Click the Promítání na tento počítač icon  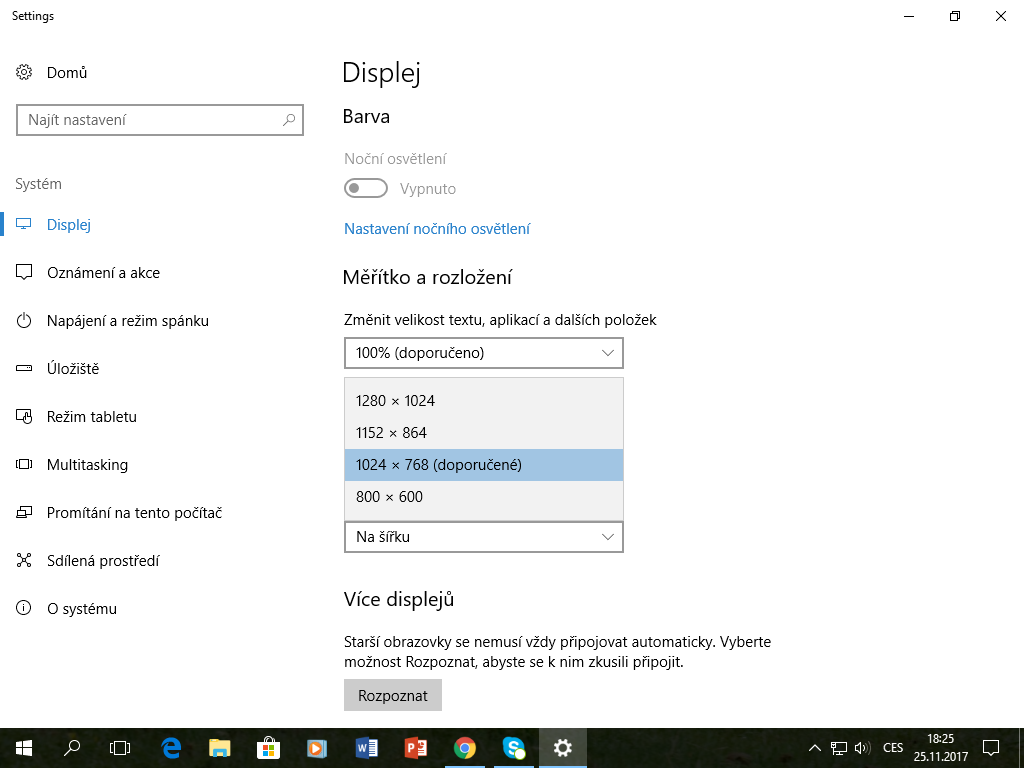tap(24, 513)
